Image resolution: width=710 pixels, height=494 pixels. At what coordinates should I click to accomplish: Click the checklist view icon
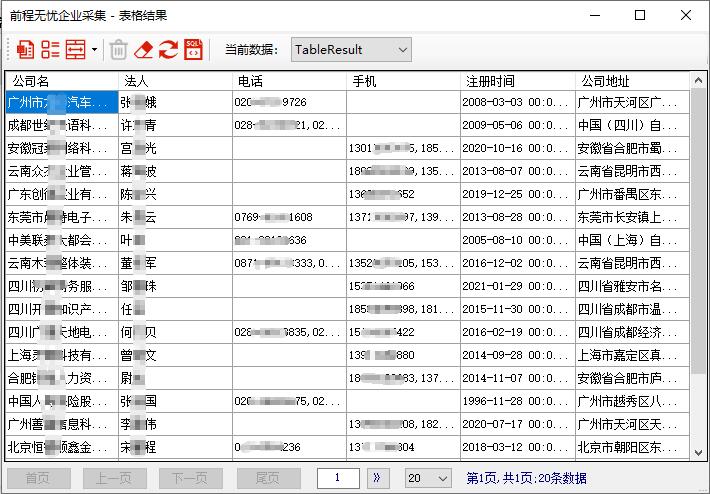[x=50, y=49]
